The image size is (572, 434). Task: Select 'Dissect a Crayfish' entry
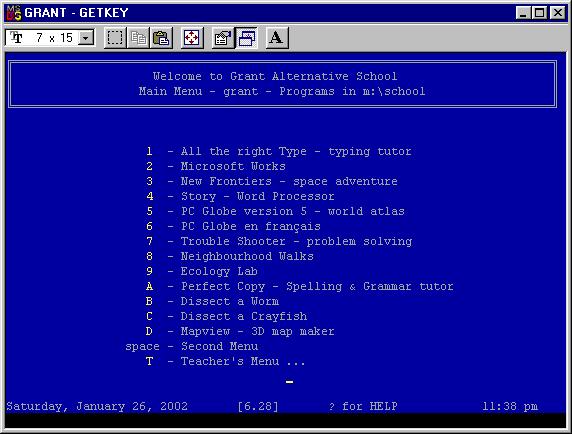pyautogui.click(x=227, y=316)
